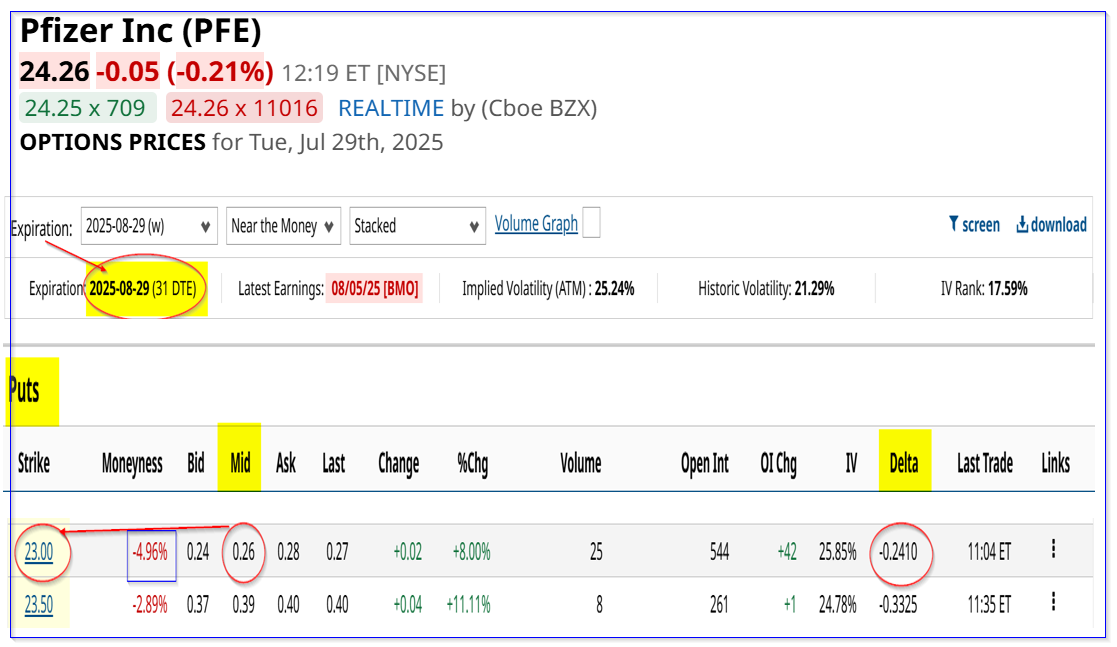
Task: Click the REALTIME label
Action: (391, 108)
